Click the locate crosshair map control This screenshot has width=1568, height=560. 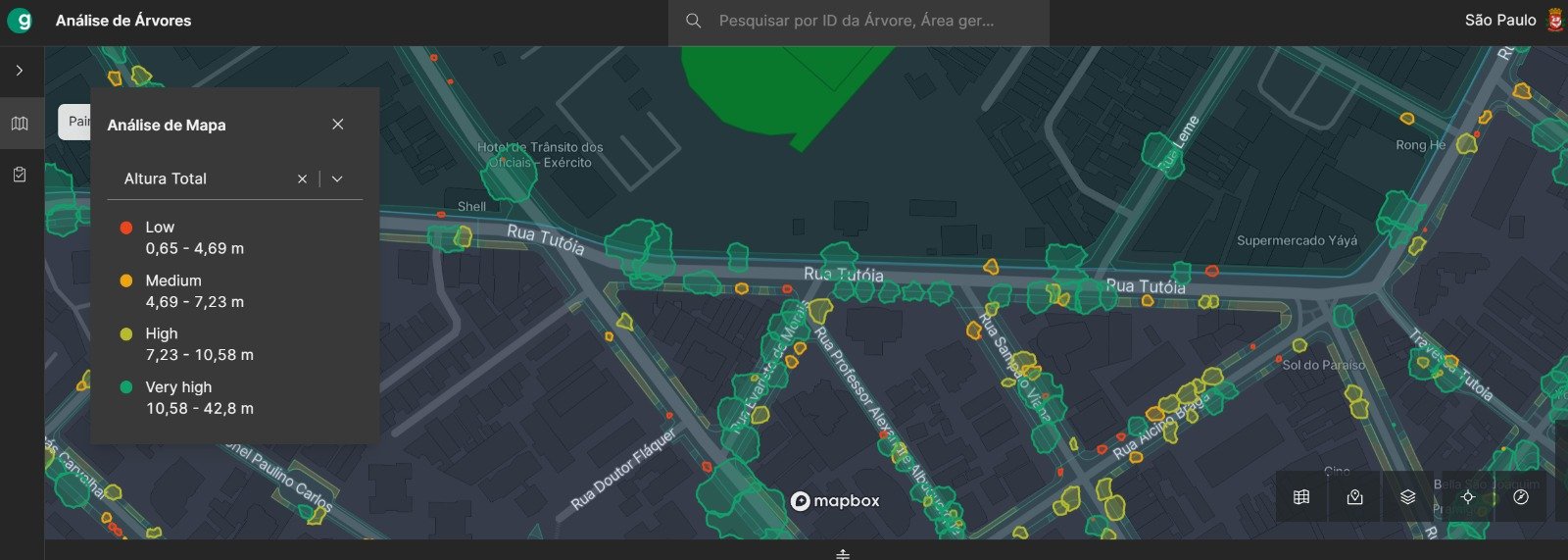1467,497
